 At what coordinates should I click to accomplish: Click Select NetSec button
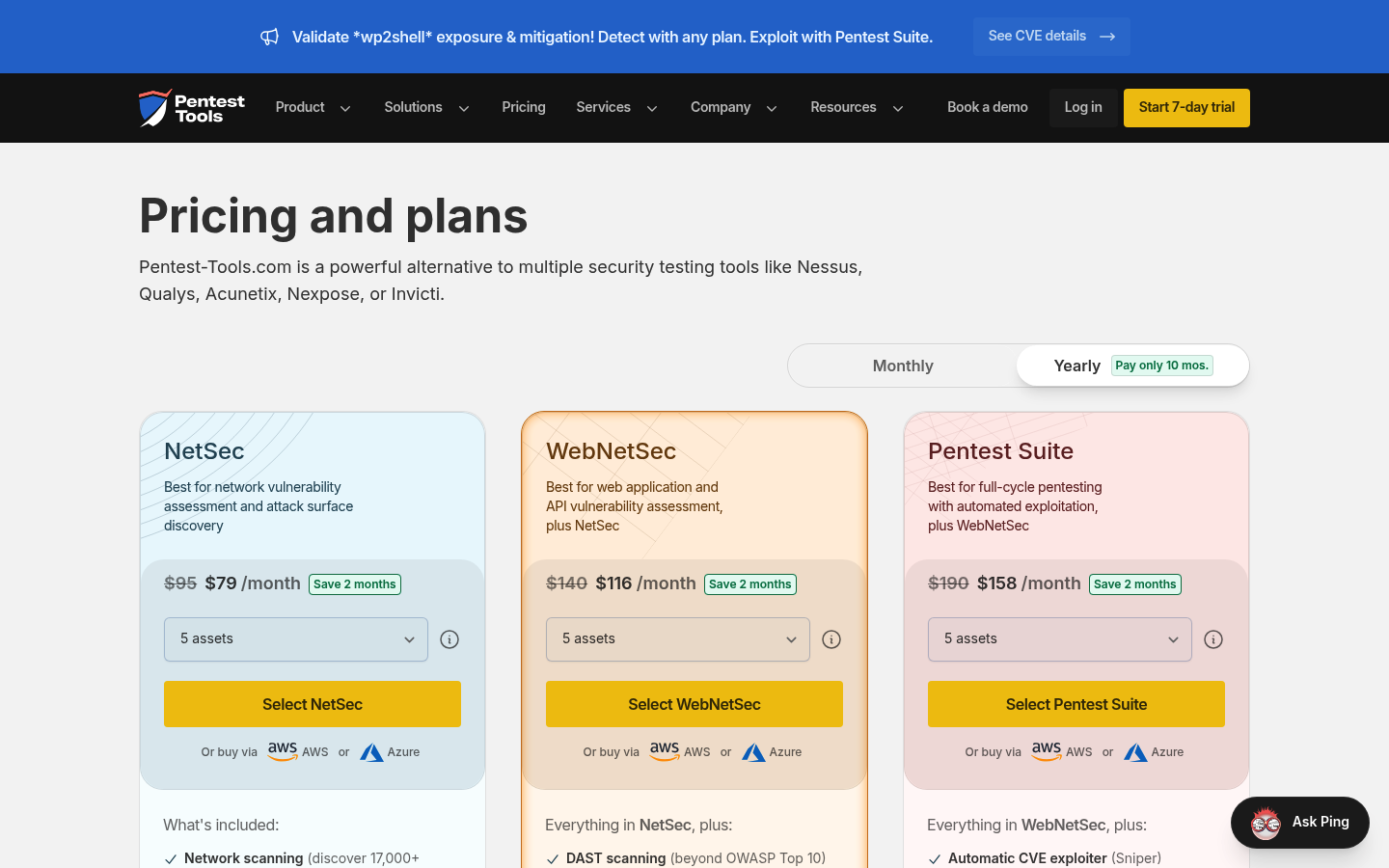click(313, 704)
